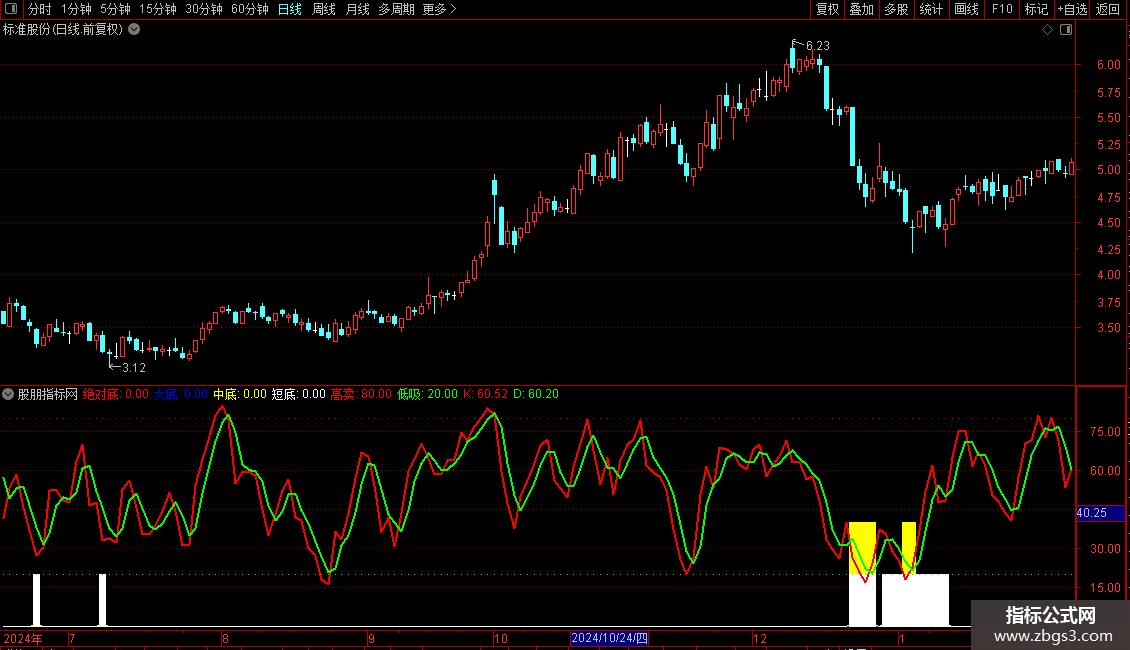Click the 15.00 indicator axis label
The width and height of the screenshot is (1130, 650).
click(x=1105, y=587)
